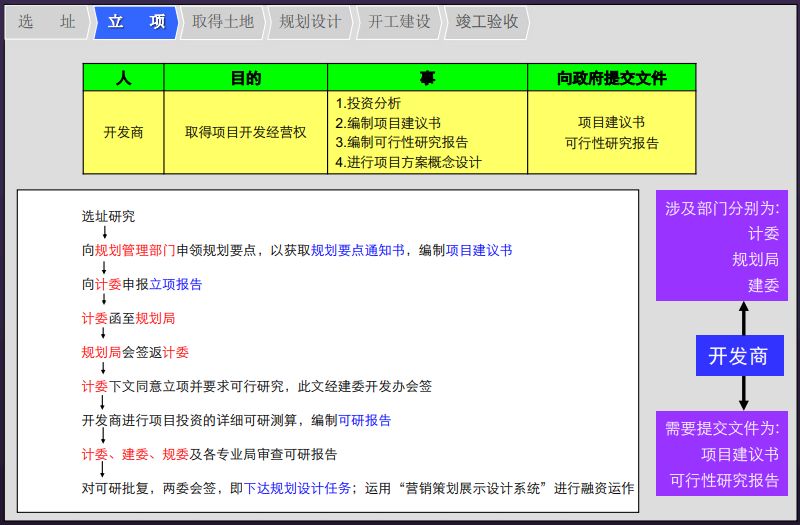Click the blue 立项报告 link
Screen dimensions: 800x525
click(175, 285)
